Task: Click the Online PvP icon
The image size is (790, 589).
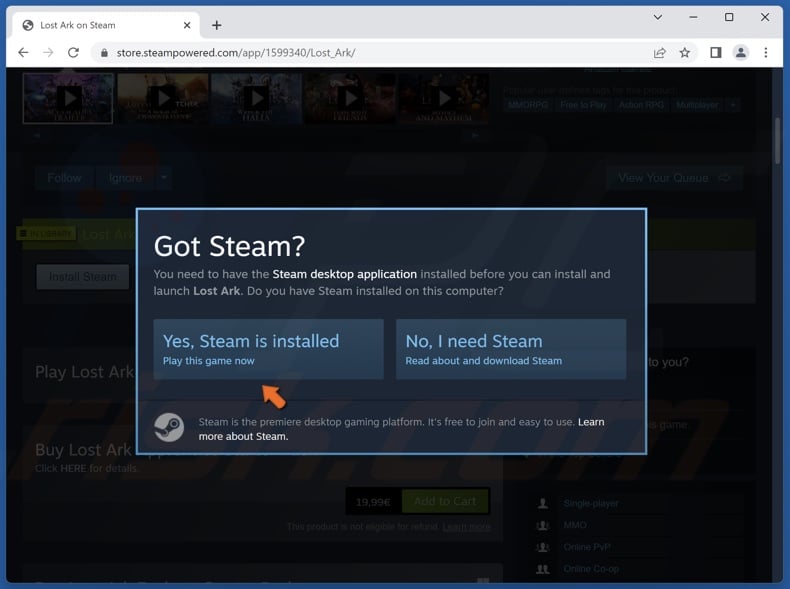Action: click(543, 547)
